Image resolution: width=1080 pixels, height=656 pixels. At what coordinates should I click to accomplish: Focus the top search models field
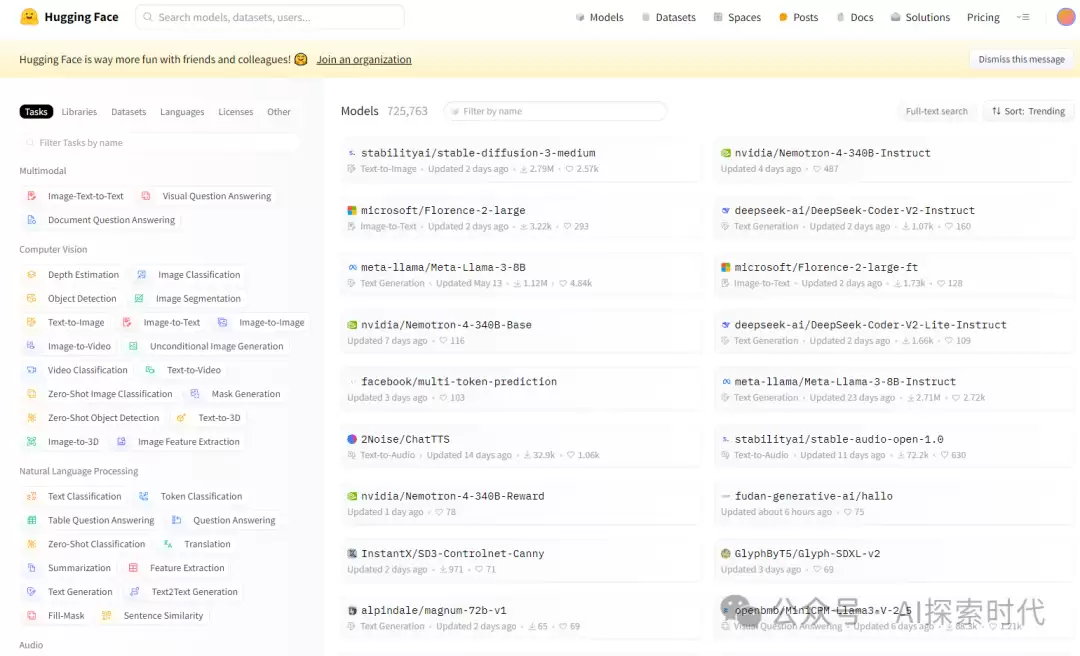coord(270,17)
